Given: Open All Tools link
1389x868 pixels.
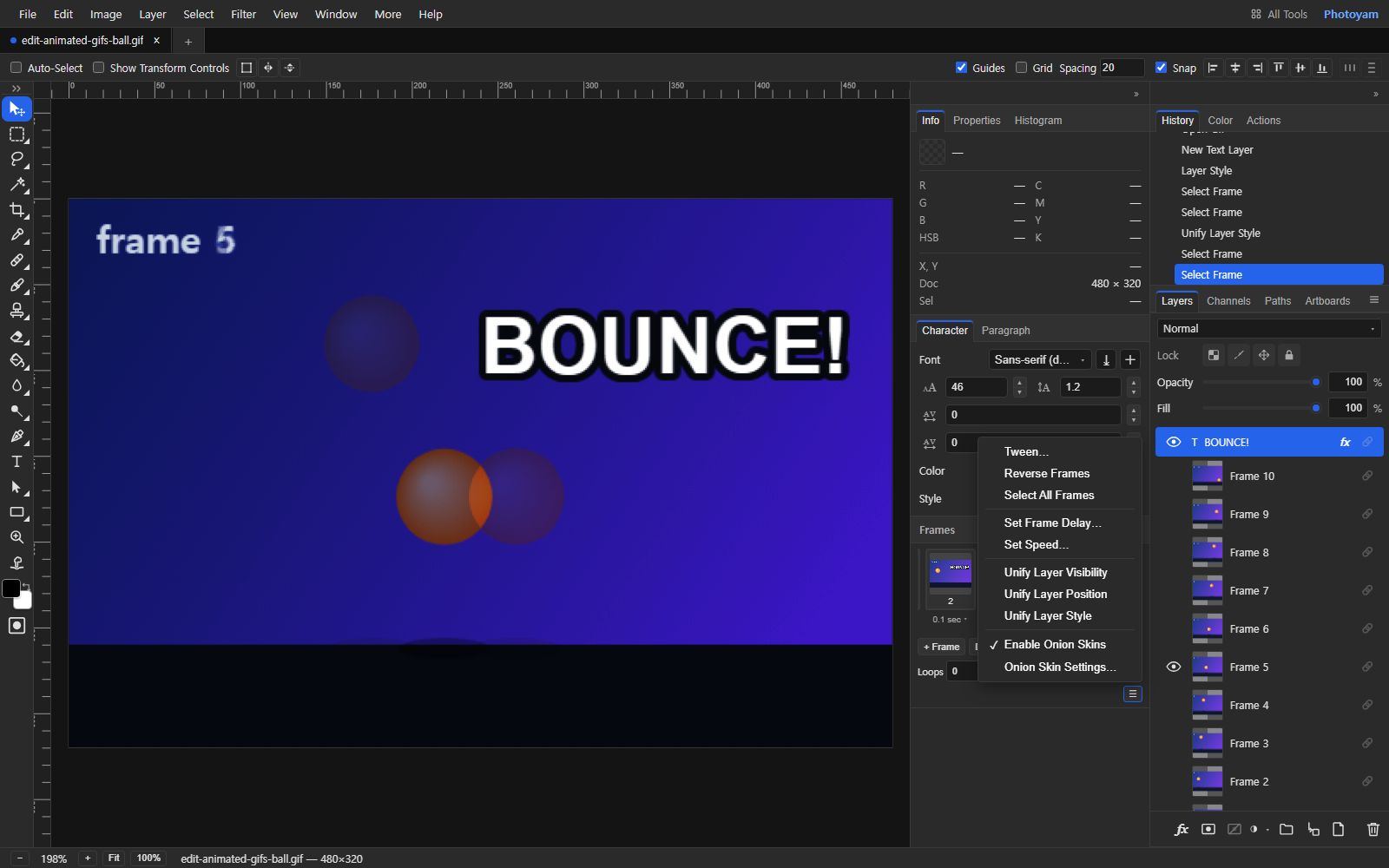Looking at the screenshot, I should (1279, 14).
